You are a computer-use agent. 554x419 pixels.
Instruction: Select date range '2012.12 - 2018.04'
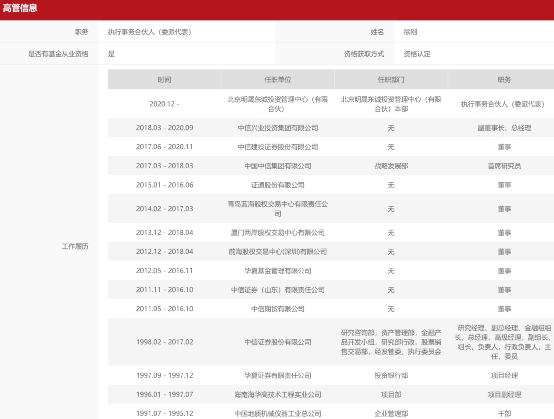pos(164,252)
